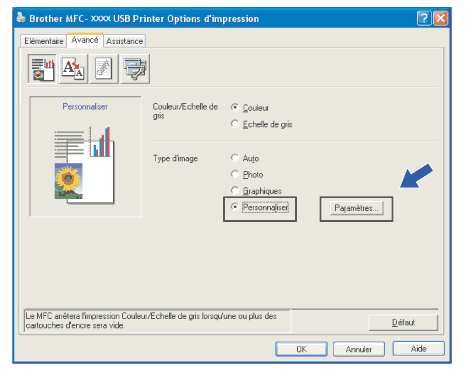
Task: Select the Personnaliser radio option
Action: click(235, 207)
